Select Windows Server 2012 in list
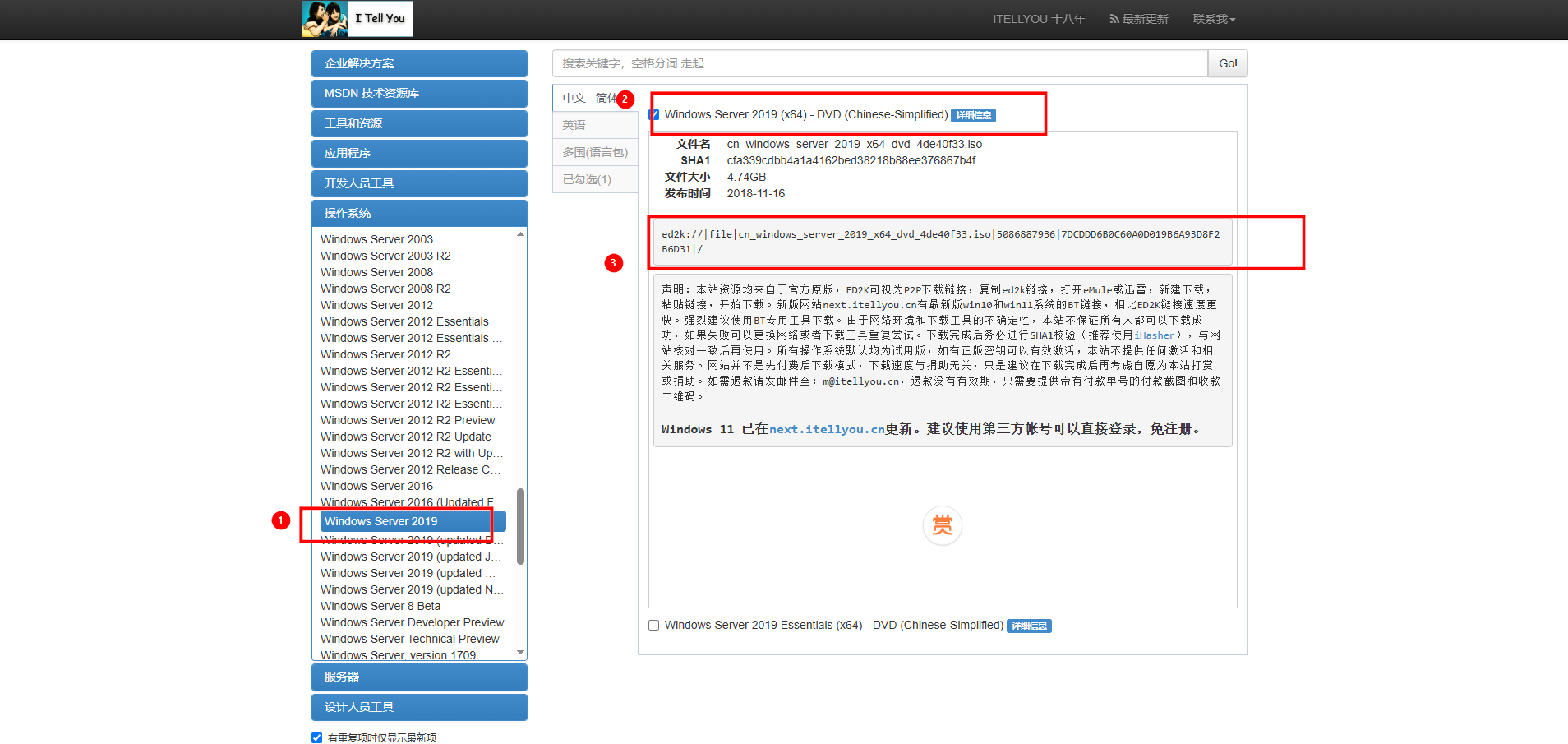Screen dimensions: 1568x744 (x=376, y=305)
